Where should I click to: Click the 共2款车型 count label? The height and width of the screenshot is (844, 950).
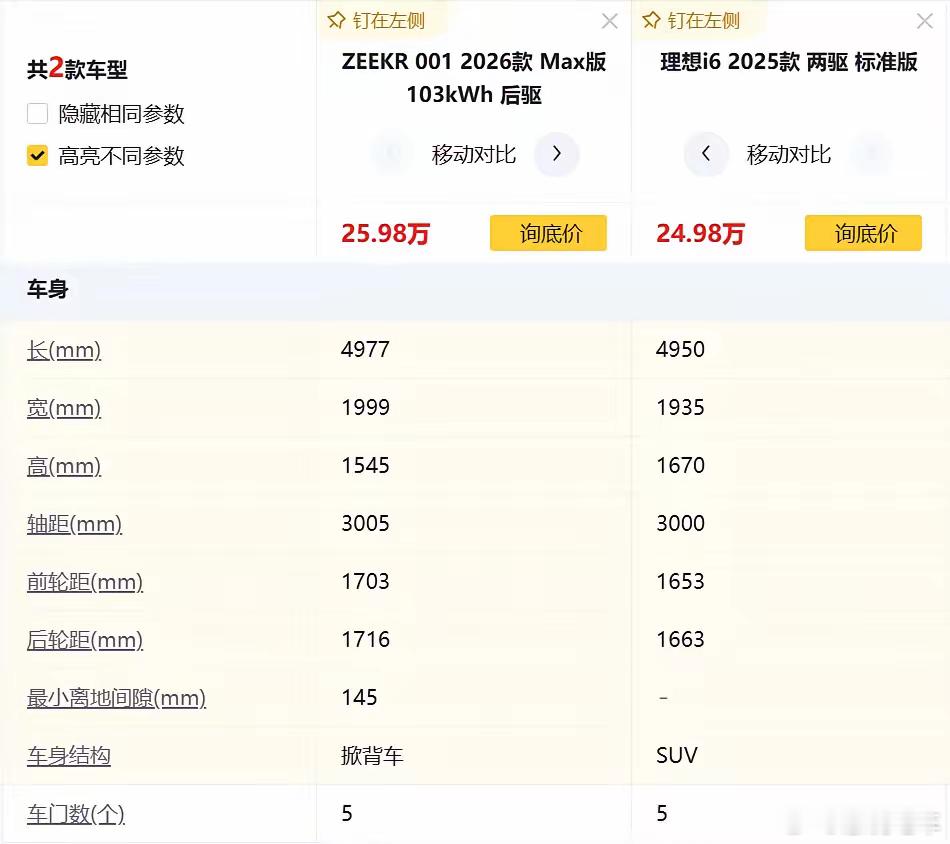coord(77,68)
